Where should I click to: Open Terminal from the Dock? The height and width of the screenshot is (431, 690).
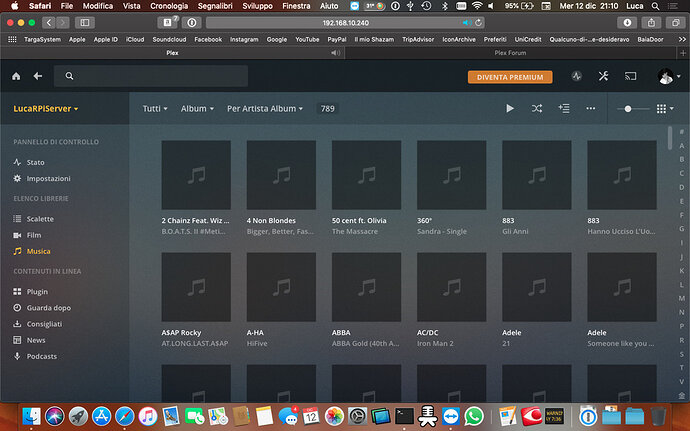click(404, 416)
